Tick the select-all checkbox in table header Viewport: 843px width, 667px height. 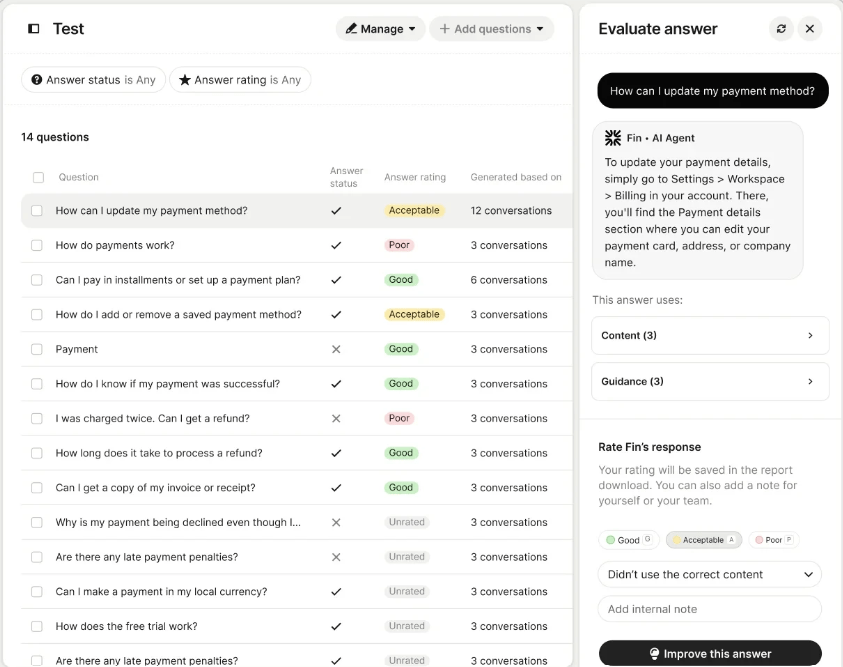[38, 177]
